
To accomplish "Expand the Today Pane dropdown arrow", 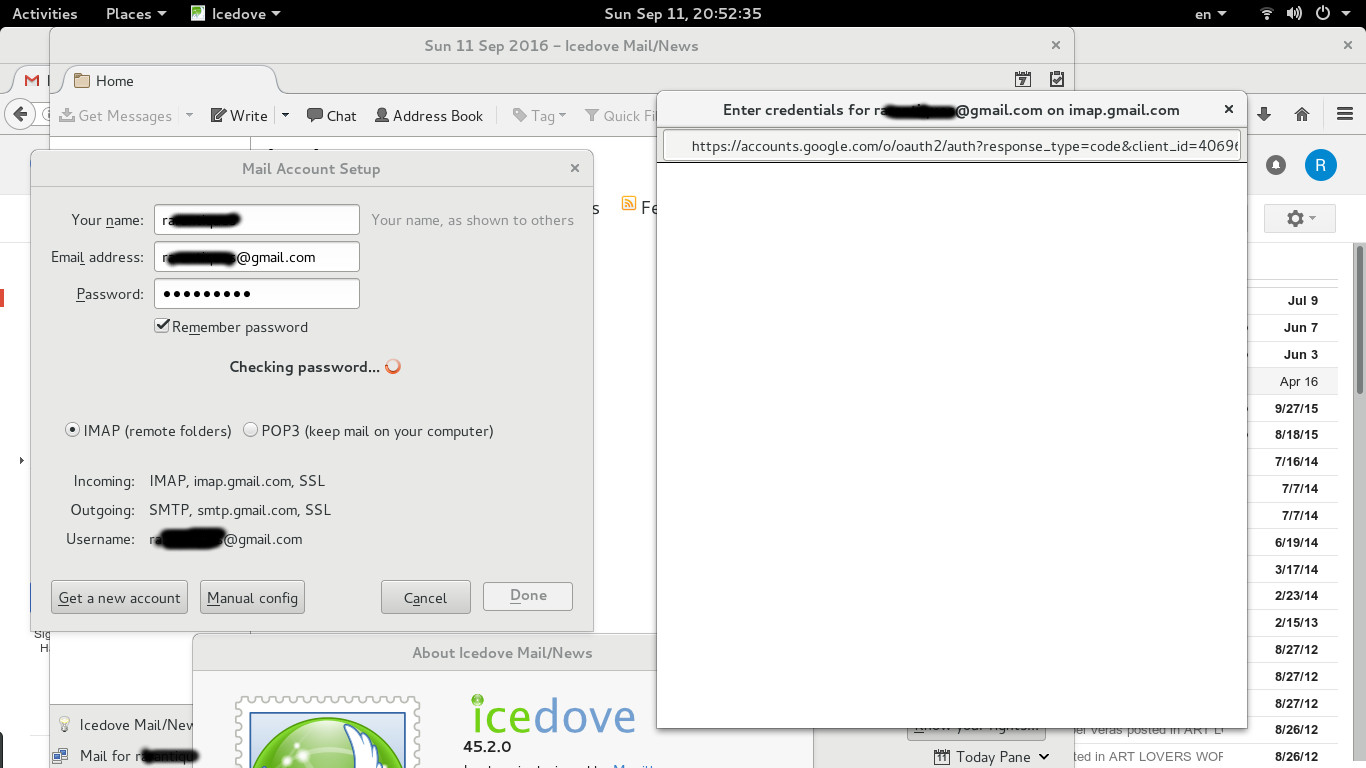I will [1044, 757].
